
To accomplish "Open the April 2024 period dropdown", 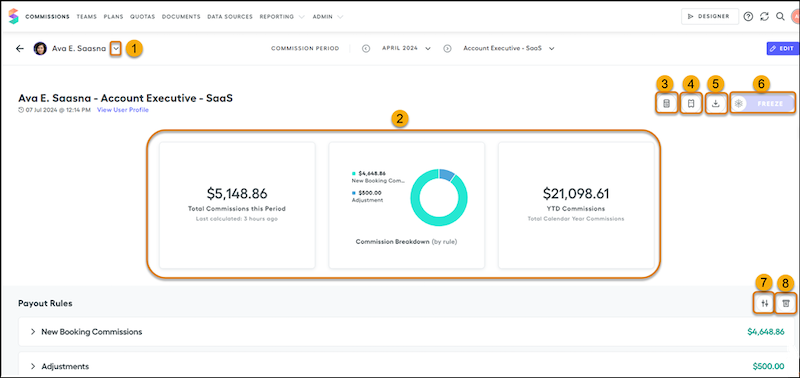I will pyautogui.click(x=407, y=48).
